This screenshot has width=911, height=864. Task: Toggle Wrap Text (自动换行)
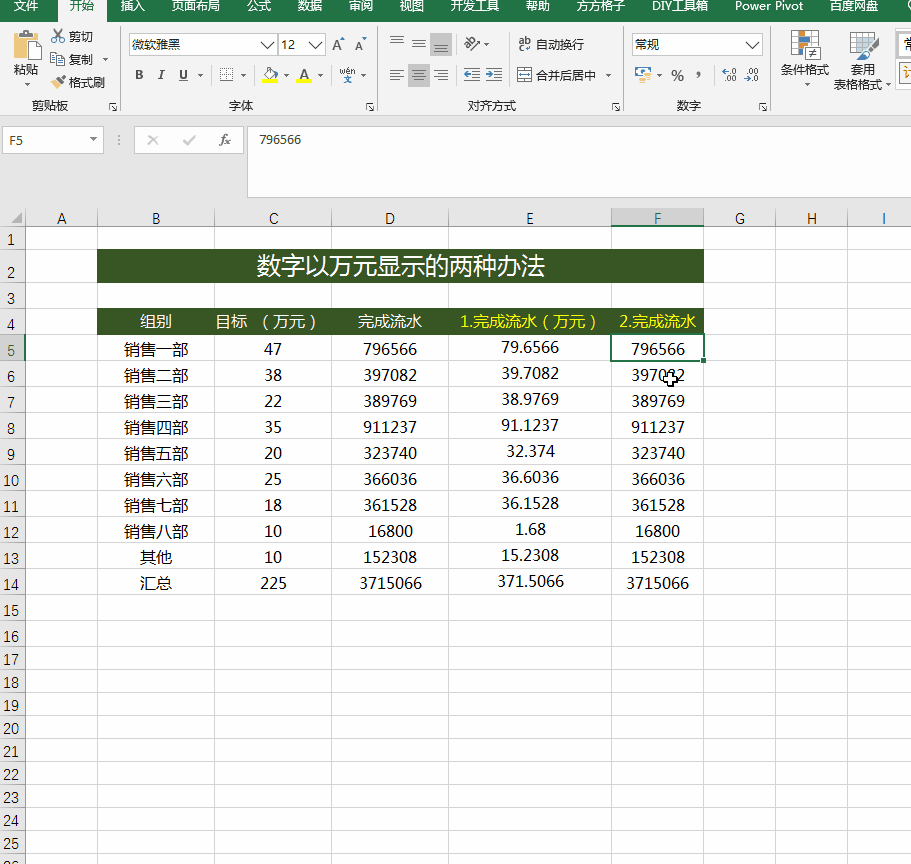click(551, 44)
